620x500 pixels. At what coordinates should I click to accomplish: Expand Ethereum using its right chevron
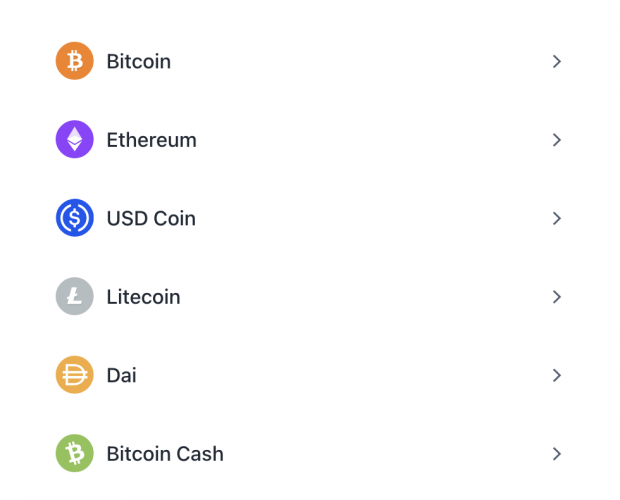(x=557, y=140)
